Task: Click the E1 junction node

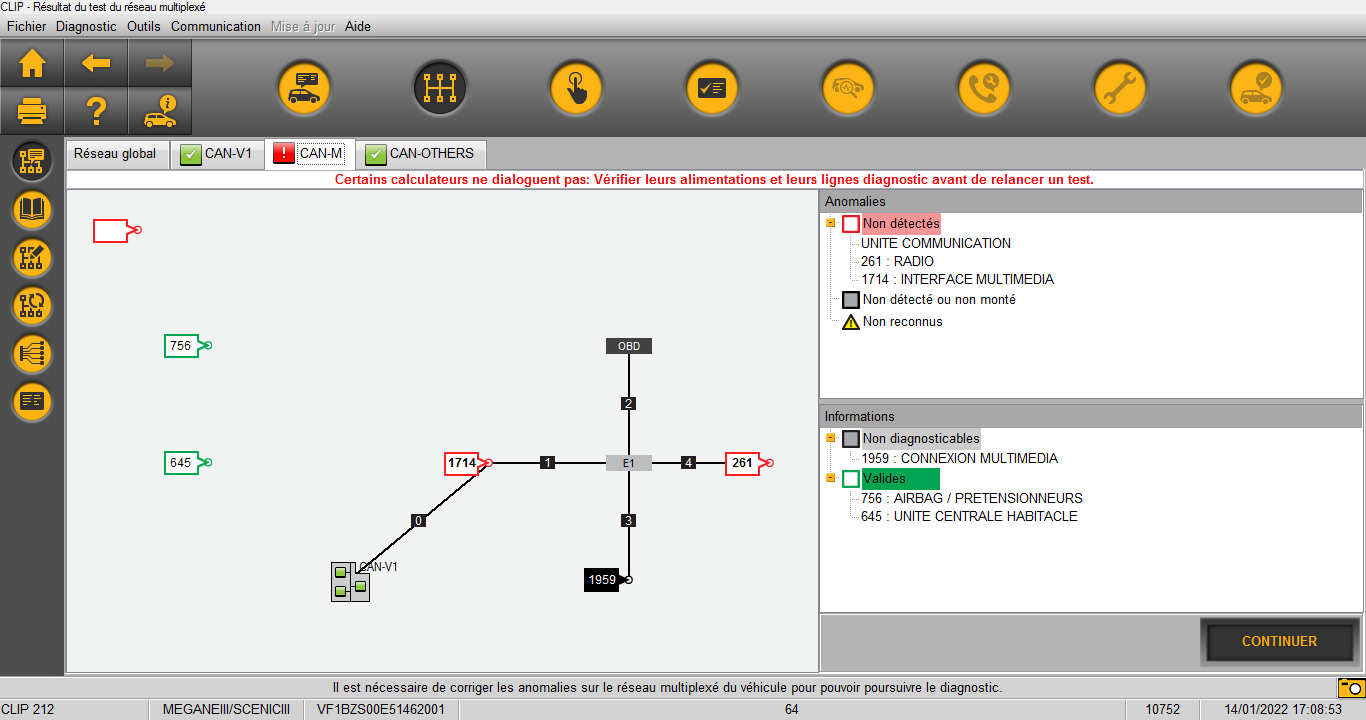Action: tap(629, 463)
